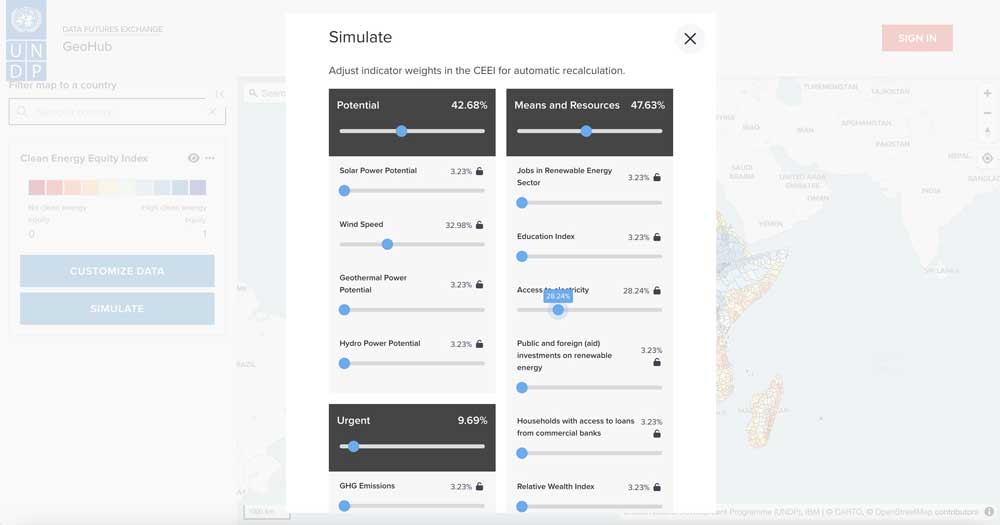Click the Access to electricity slider handle
The height and width of the screenshot is (525, 1000).
click(558, 309)
